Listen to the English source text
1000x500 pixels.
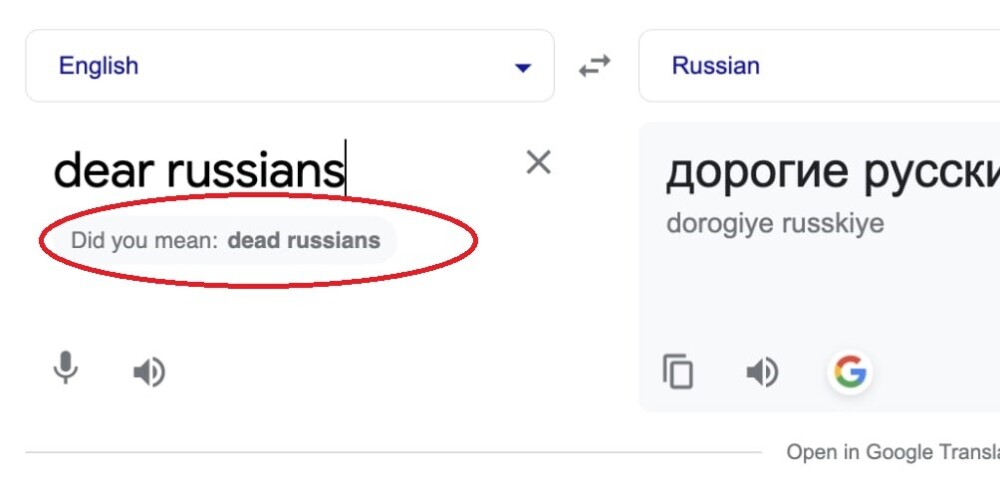149,372
